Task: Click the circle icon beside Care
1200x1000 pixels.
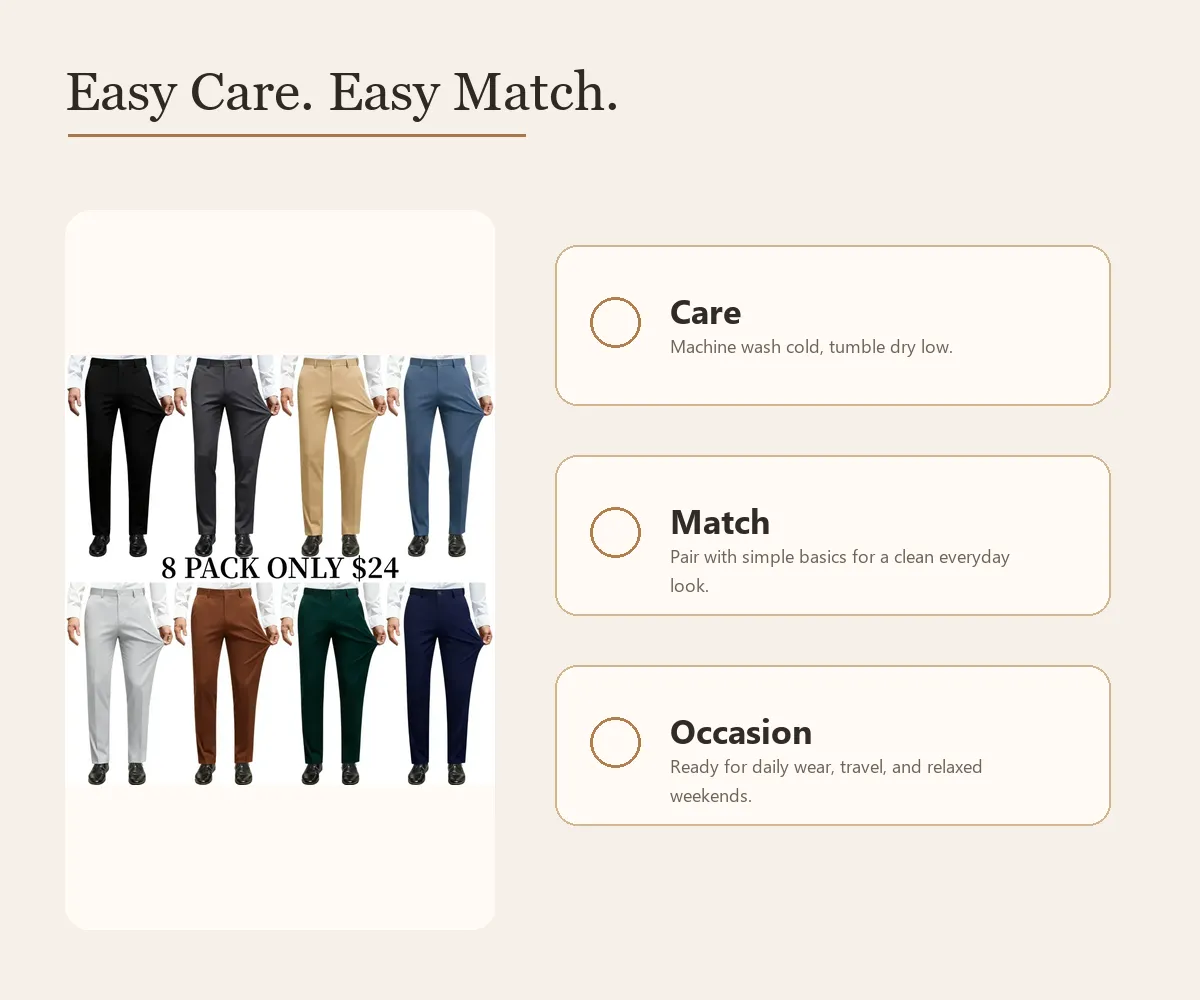Action: pyautogui.click(x=615, y=322)
